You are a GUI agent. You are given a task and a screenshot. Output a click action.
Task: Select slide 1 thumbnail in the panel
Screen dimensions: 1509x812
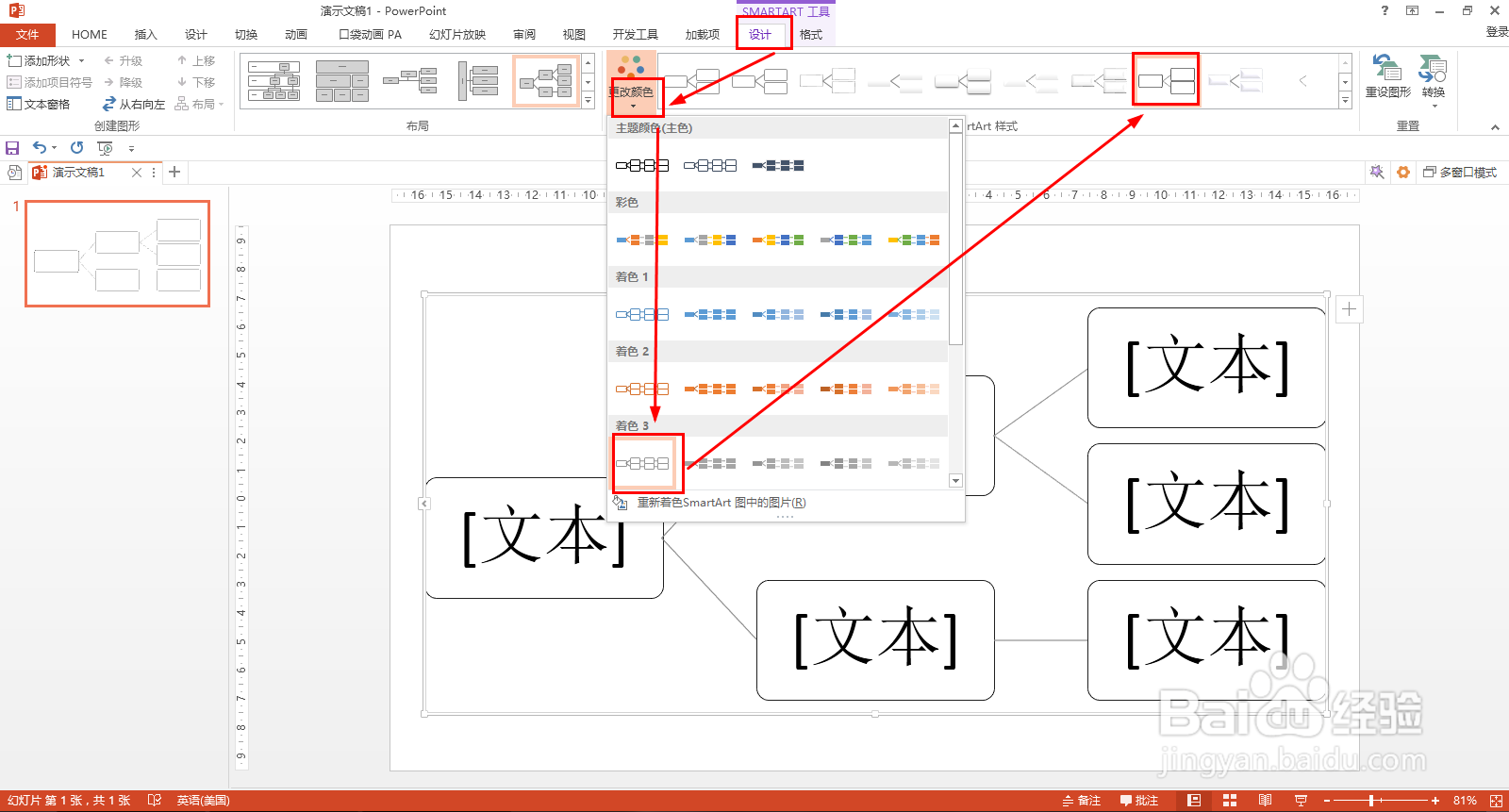tap(118, 254)
